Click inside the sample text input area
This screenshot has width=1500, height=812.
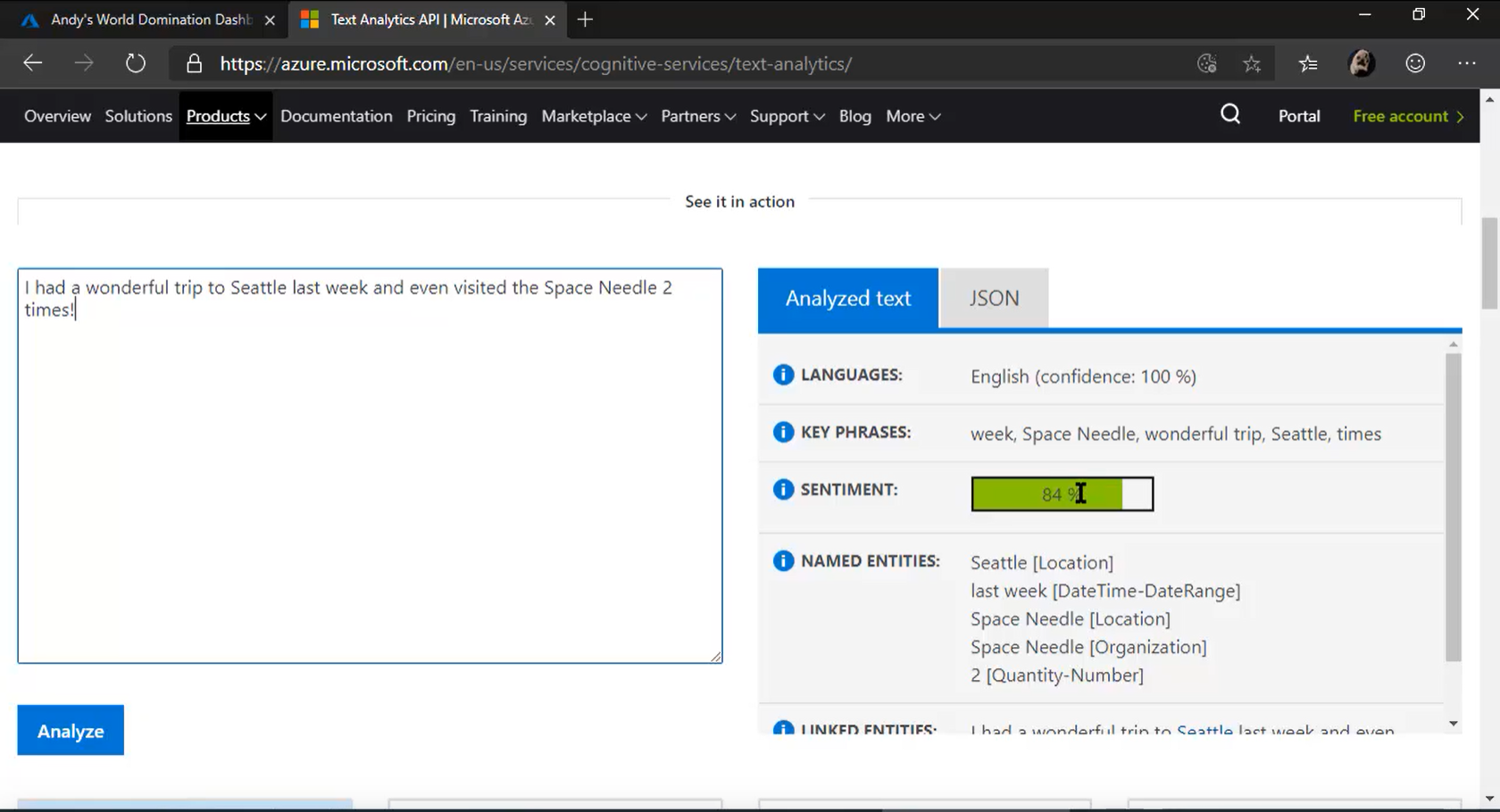370,466
